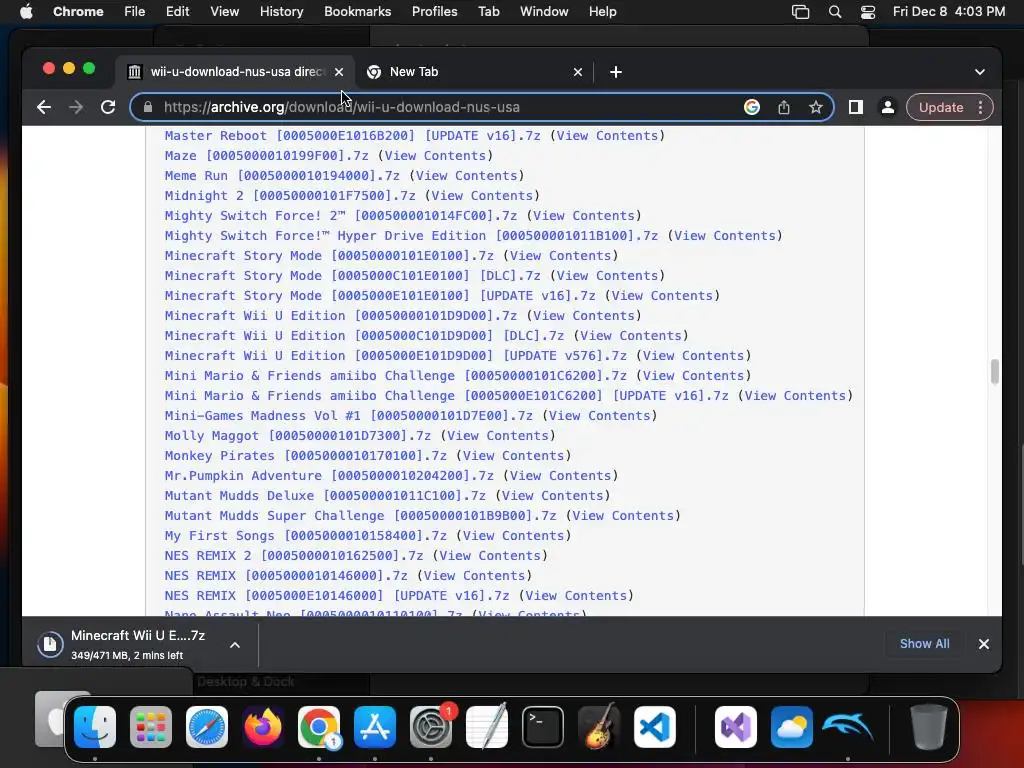Download Mutant Mudds Deluxe .7z
This screenshot has height=768, width=1024.
click(325, 496)
